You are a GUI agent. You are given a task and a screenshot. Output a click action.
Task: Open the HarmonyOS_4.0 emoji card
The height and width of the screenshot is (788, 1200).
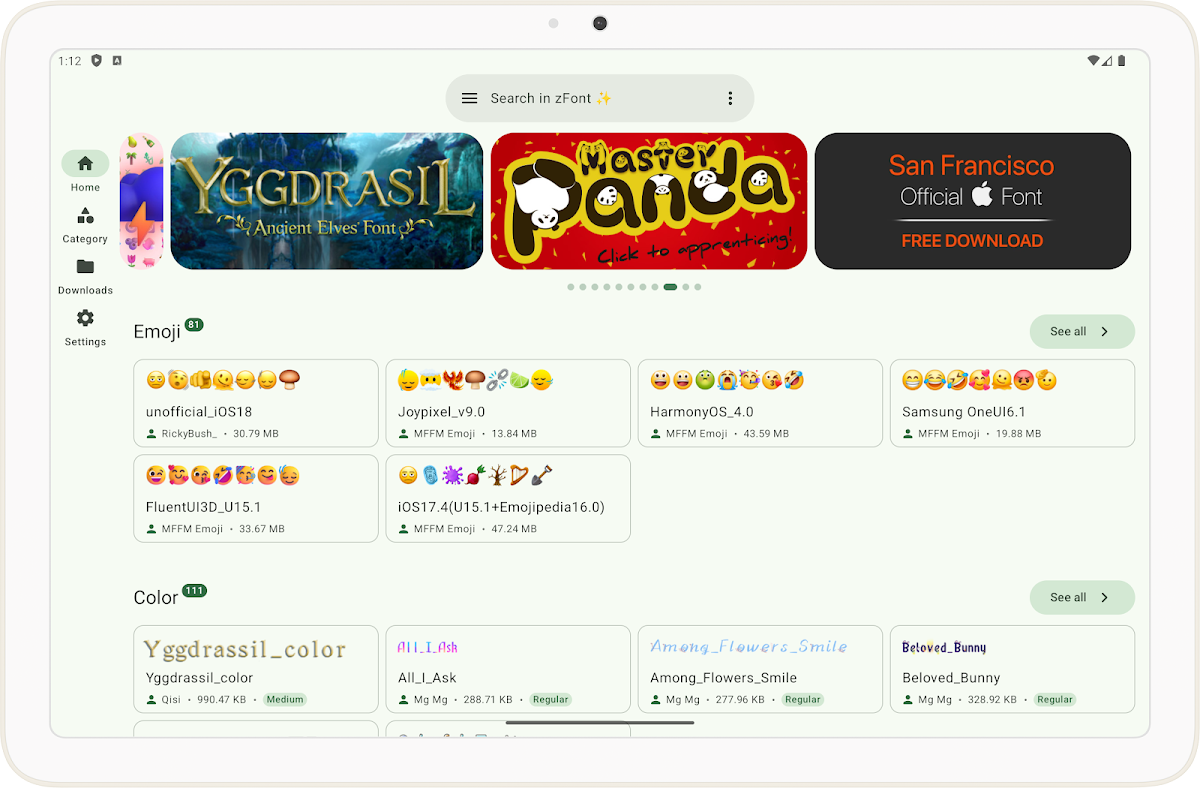point(760,403)
